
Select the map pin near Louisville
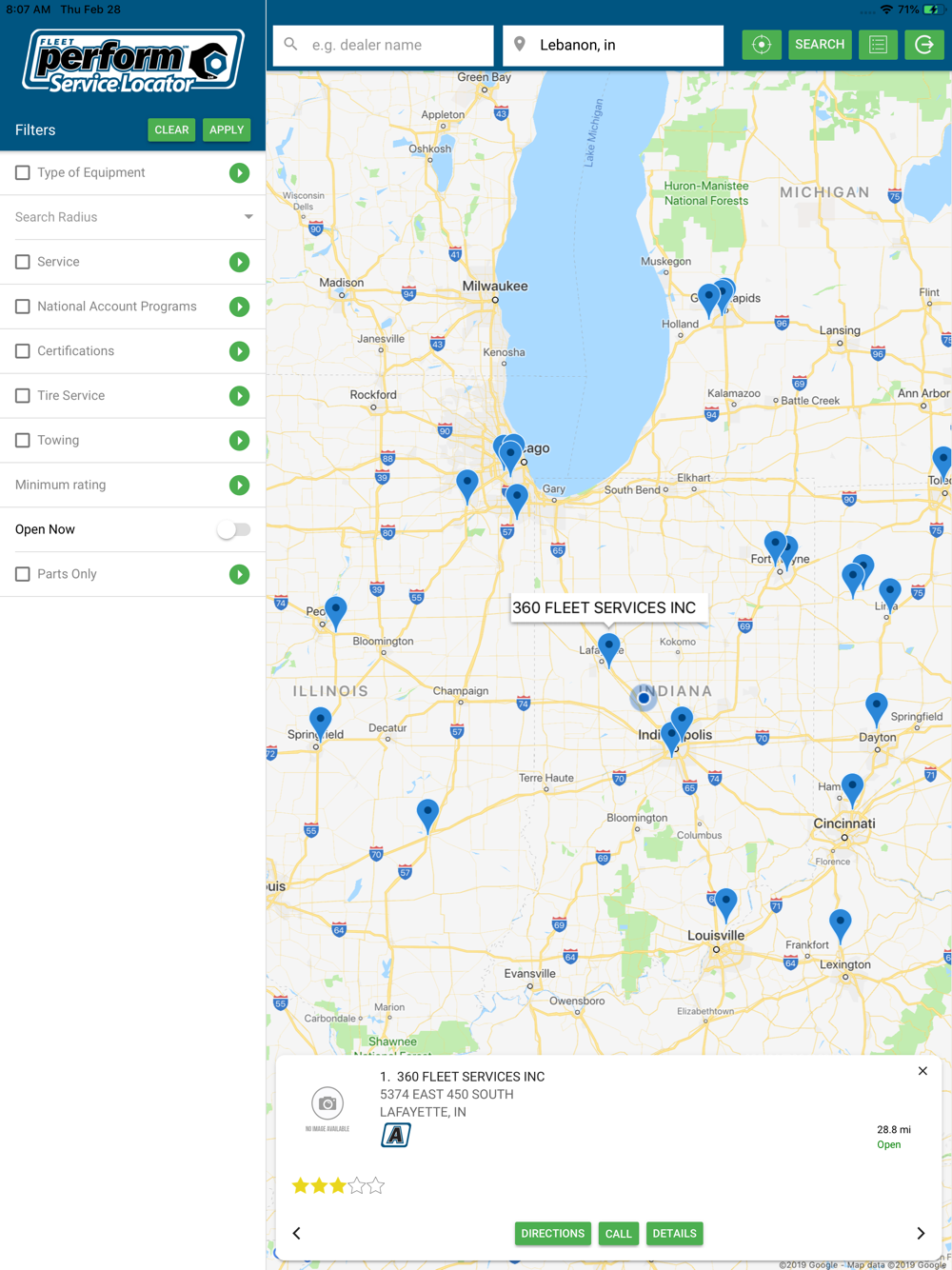click(x=726, y=904)
